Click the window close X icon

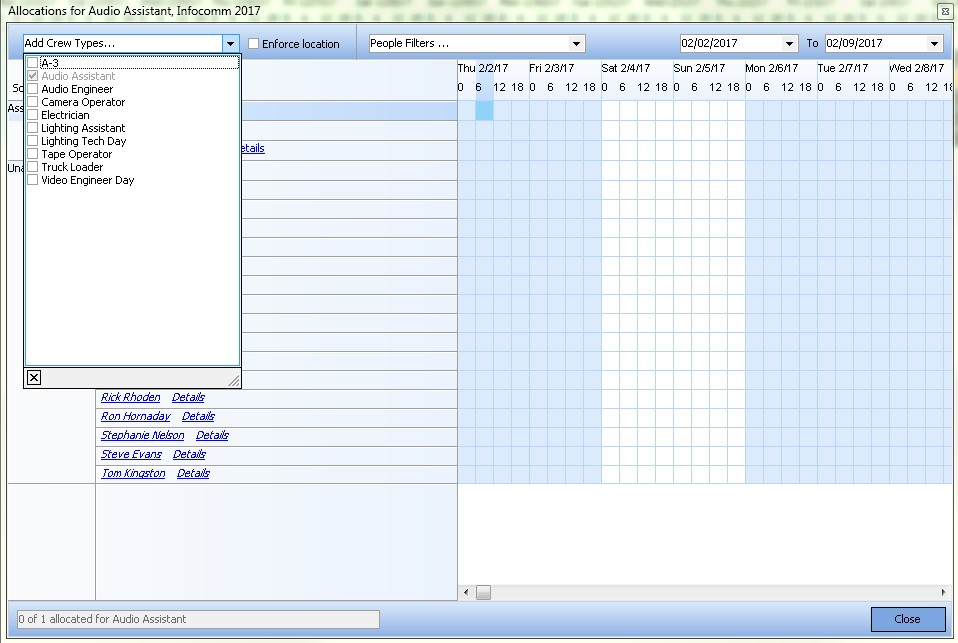coord(943,10)
